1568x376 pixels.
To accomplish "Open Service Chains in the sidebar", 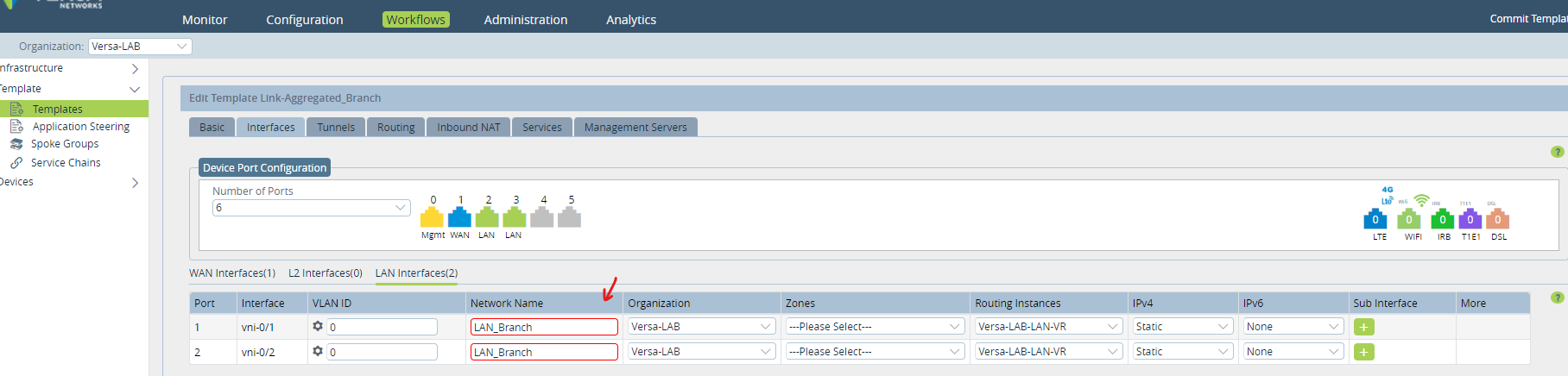I will point(66,162).
